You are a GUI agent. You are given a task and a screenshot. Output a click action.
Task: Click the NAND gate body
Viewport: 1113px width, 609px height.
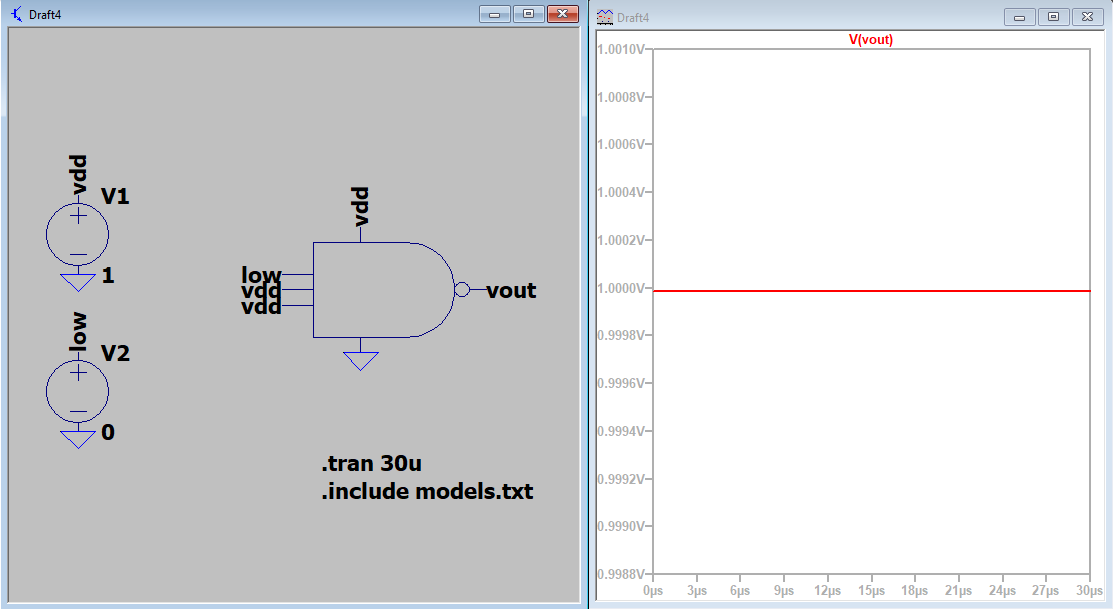click(380, 290)
